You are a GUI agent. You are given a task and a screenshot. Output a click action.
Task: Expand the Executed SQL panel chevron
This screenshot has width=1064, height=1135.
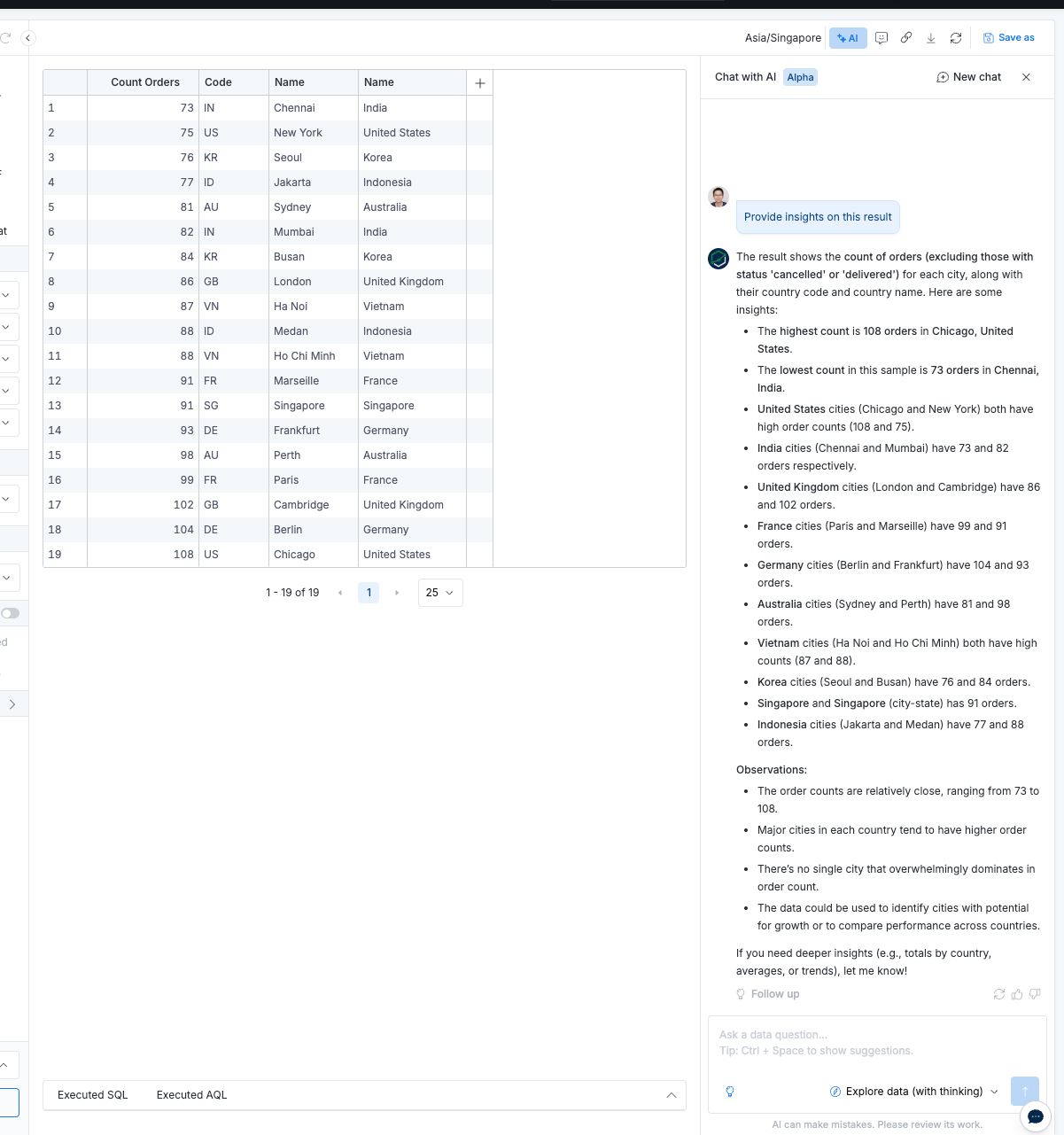[x=671, y=1095]
